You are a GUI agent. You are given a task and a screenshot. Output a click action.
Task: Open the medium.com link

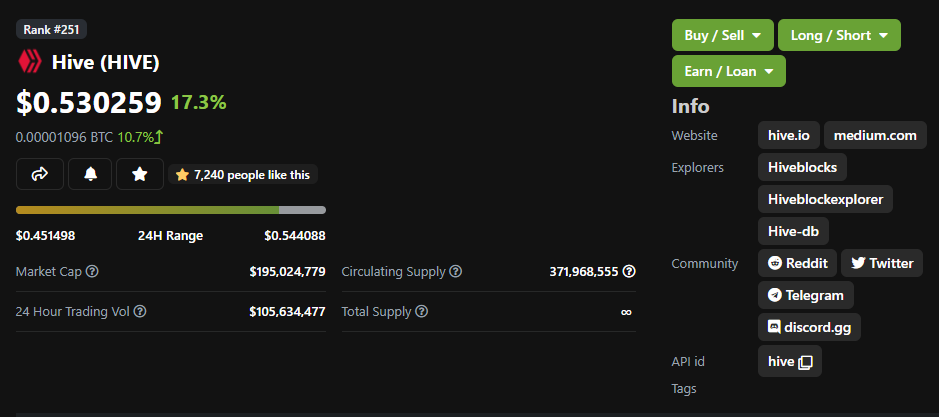click(x=875, y=135)
